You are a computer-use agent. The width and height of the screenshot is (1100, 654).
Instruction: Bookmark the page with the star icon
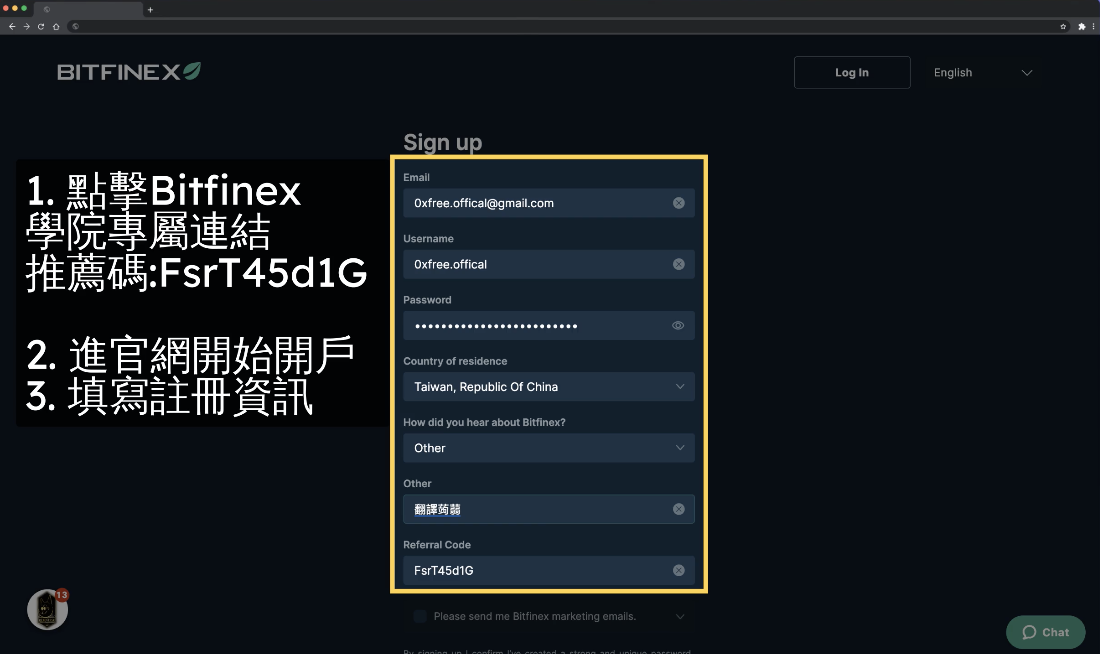(1063, 27)
